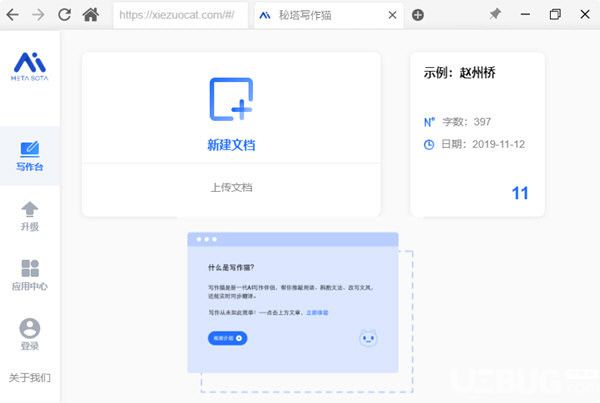Follow the blue link in intro text
The height and width of the screenshot is (403, 600).
tap(317, 313)
